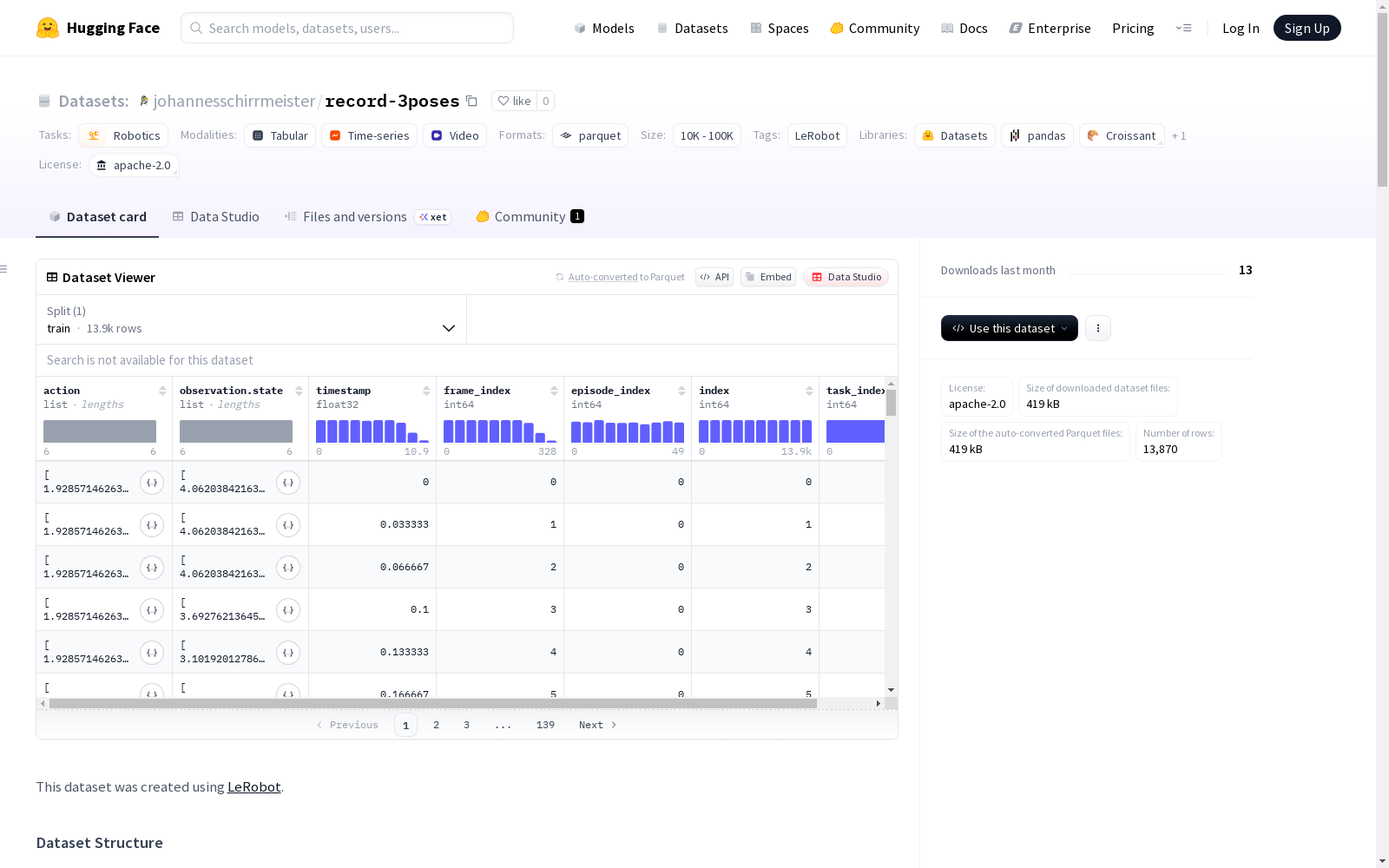The image size is (1389, 868).
Task: Open the Croissant library tag
Action: [x=1122, y=135]
